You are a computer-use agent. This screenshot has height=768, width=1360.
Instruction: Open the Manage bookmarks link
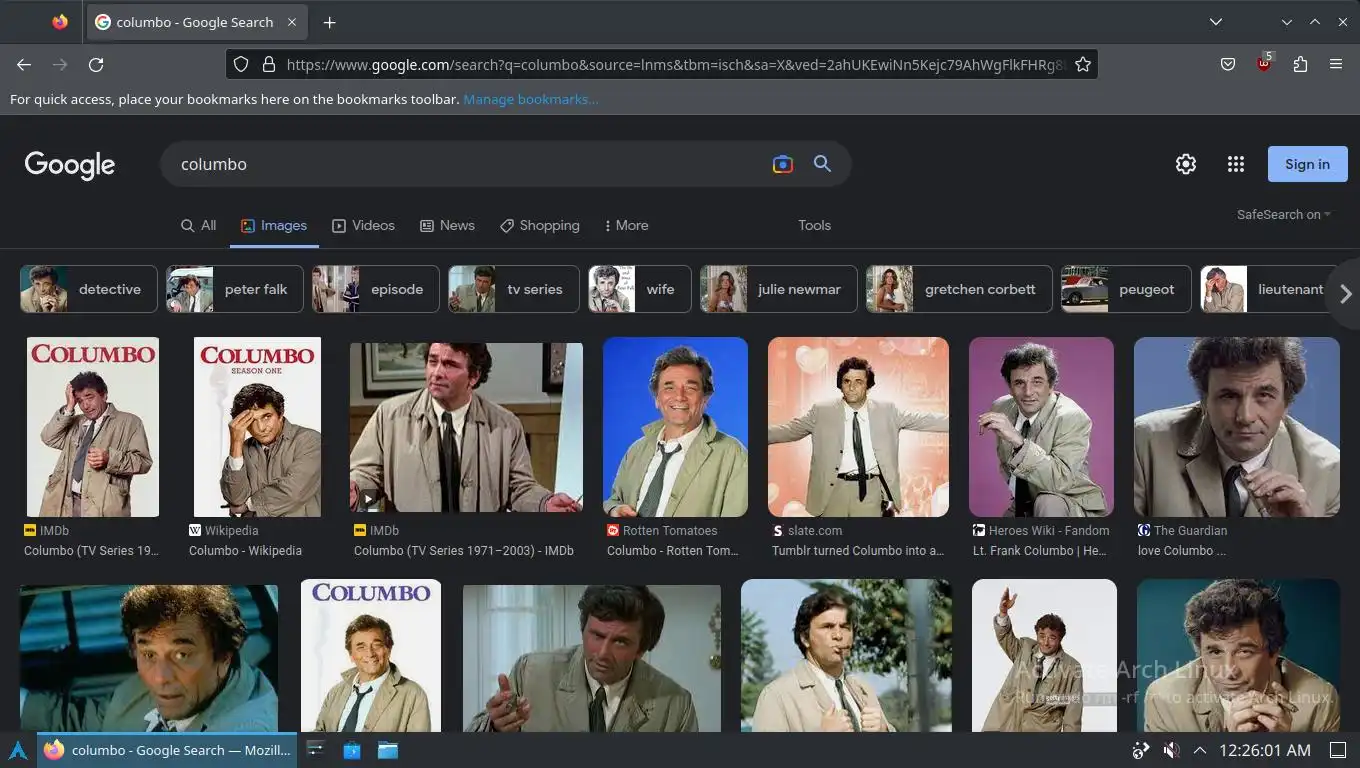coord(531,99)
